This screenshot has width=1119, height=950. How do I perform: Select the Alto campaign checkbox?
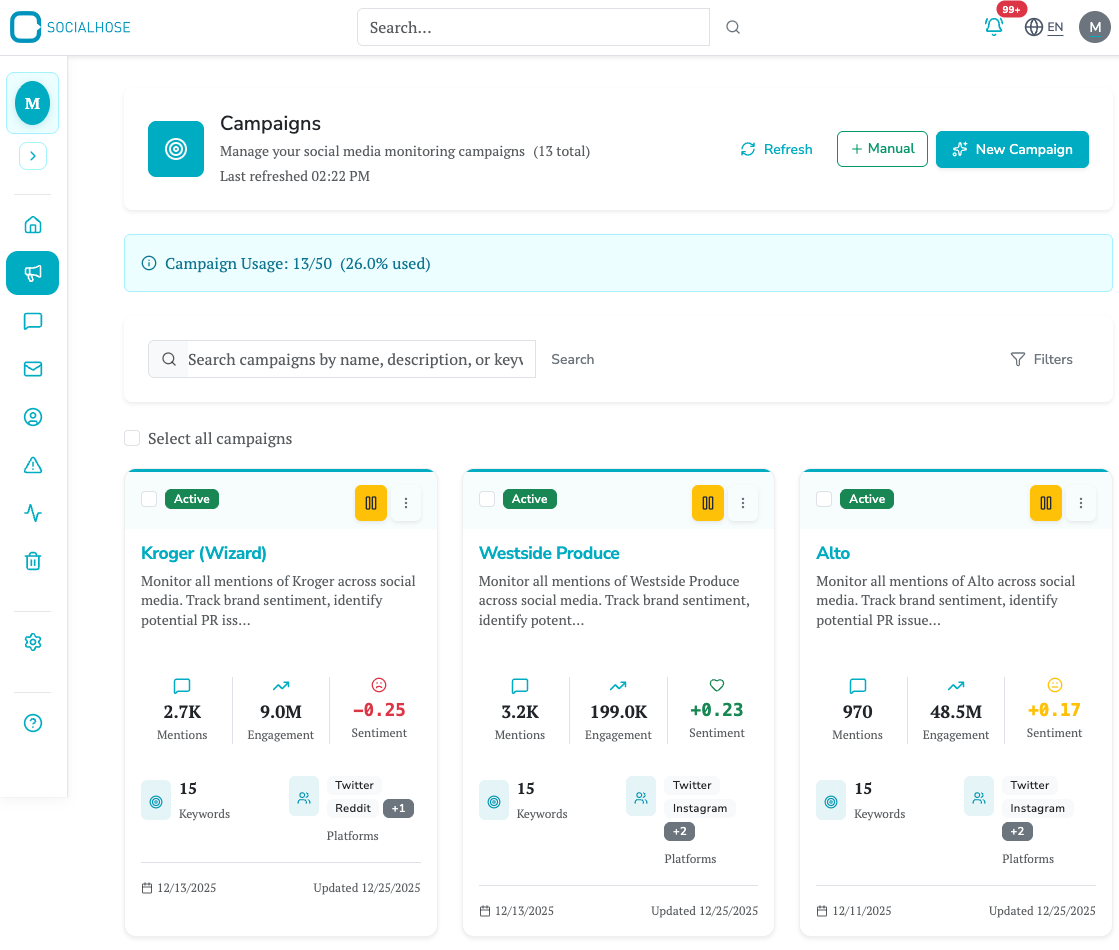click(824, 499)
